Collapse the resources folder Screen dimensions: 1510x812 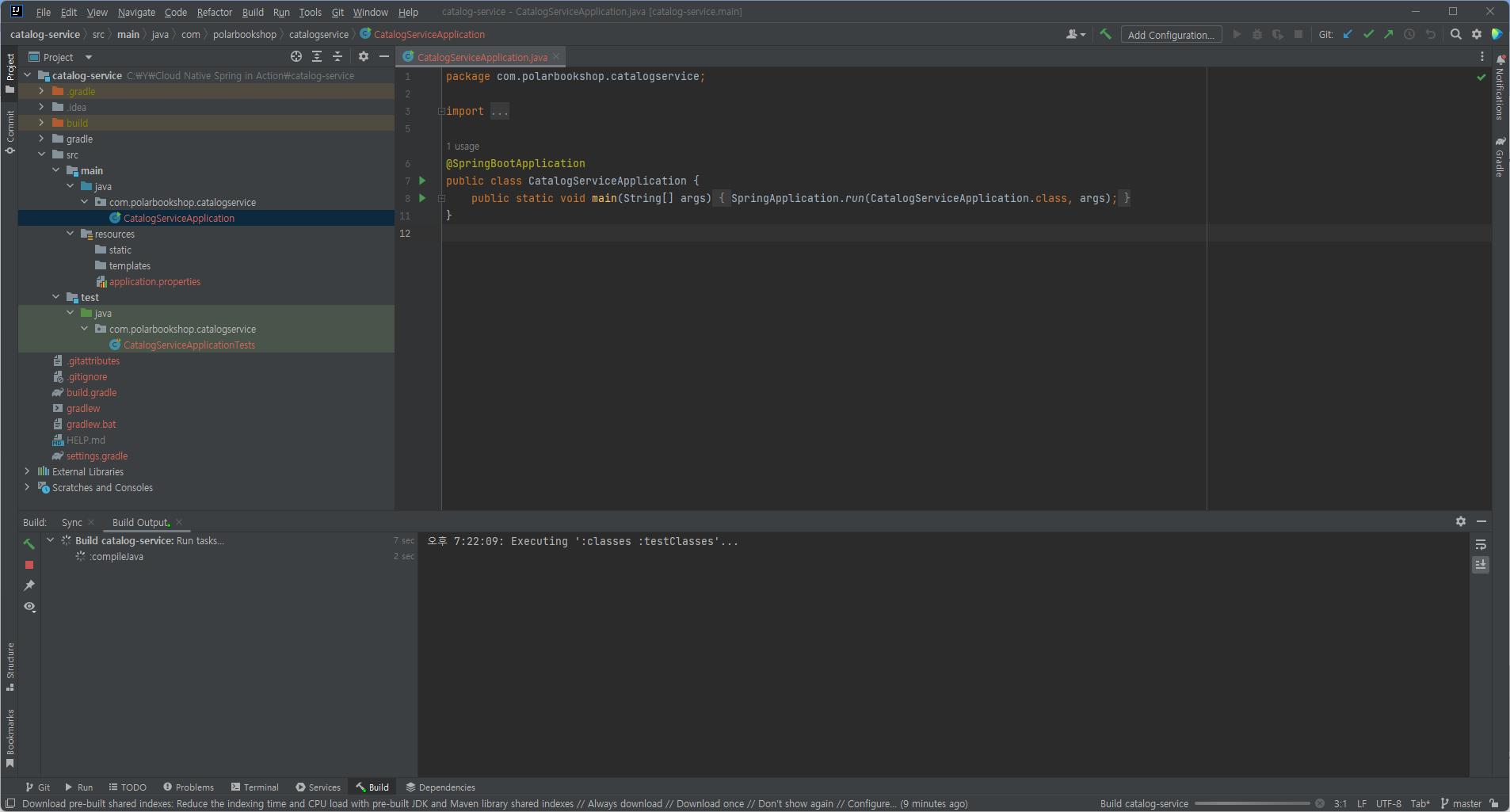[x=70, y=234]
